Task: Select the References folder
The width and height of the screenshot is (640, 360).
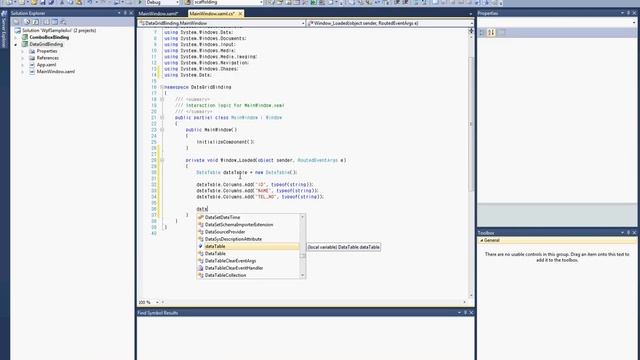Action: tap(47, 58)
